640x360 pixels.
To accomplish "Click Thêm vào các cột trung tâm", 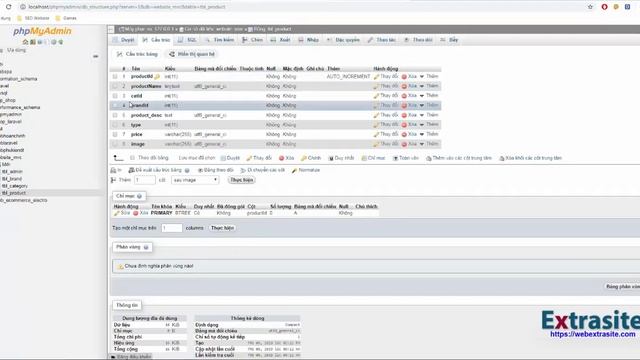I will (459, 158).
